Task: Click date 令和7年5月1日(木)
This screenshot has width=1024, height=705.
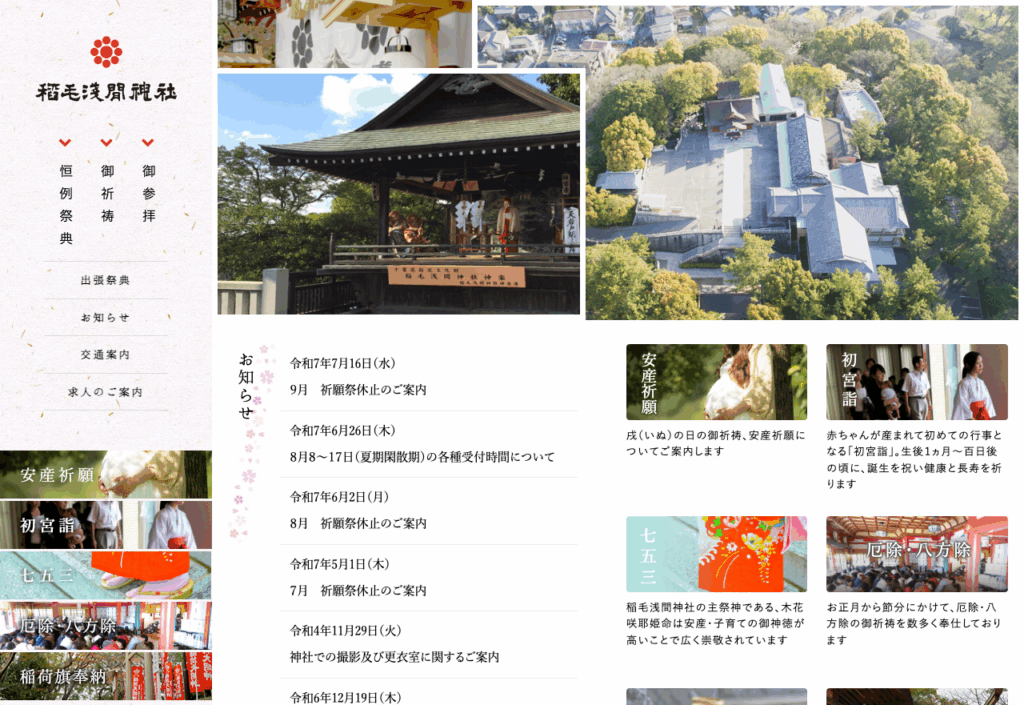Action: [x=340, y=565]
